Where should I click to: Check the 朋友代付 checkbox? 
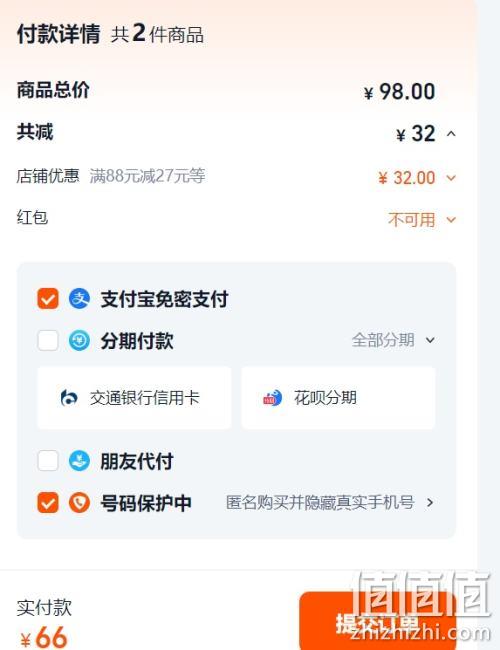coord(48,461)
